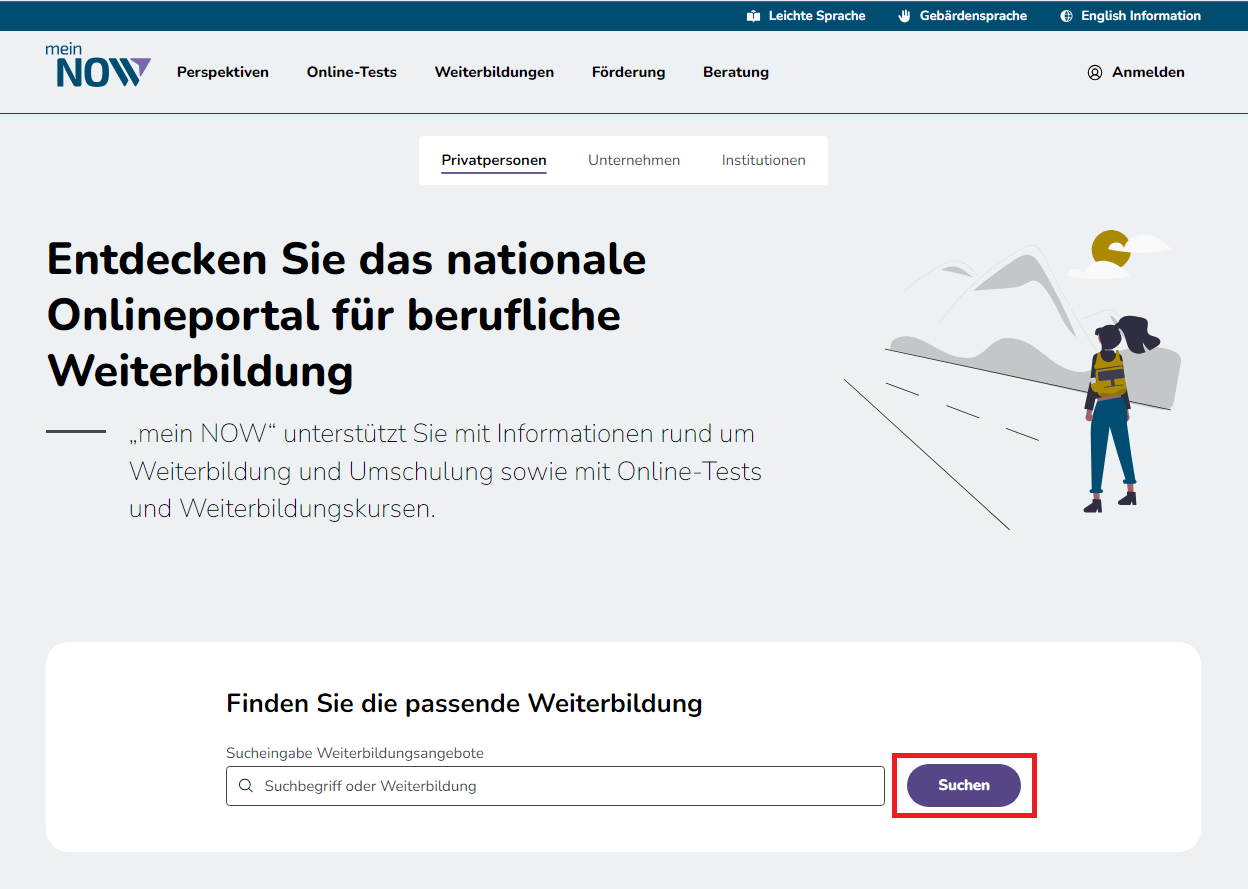Open the Leichte Sprache link
The width and height of the screenshot is (1248, 889).
pyautogui.click(x=806, y=16)
